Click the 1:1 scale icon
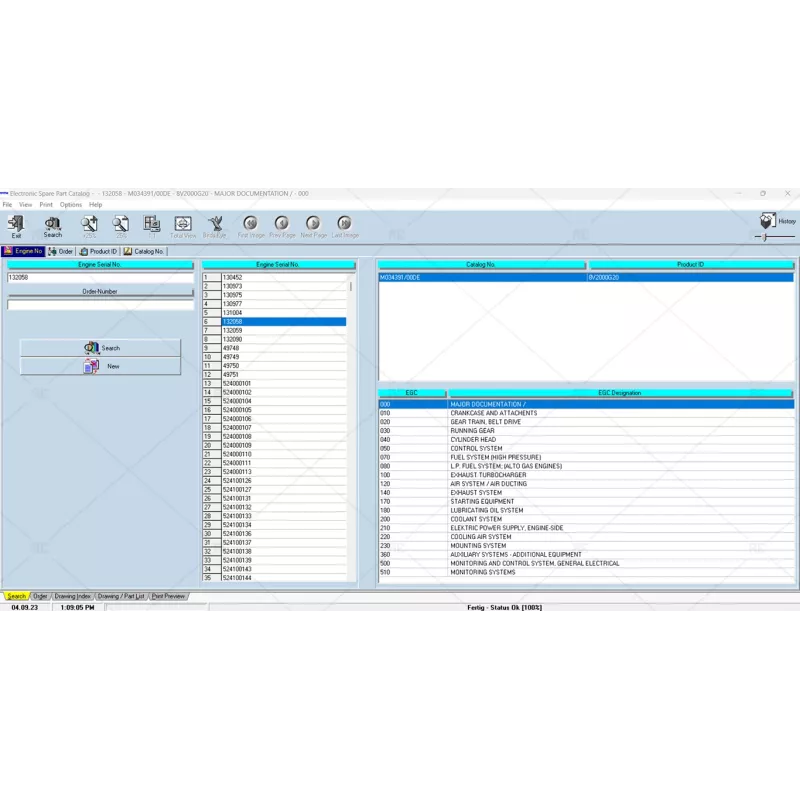The height and width of the screenshot is (800, 800). 152,225
